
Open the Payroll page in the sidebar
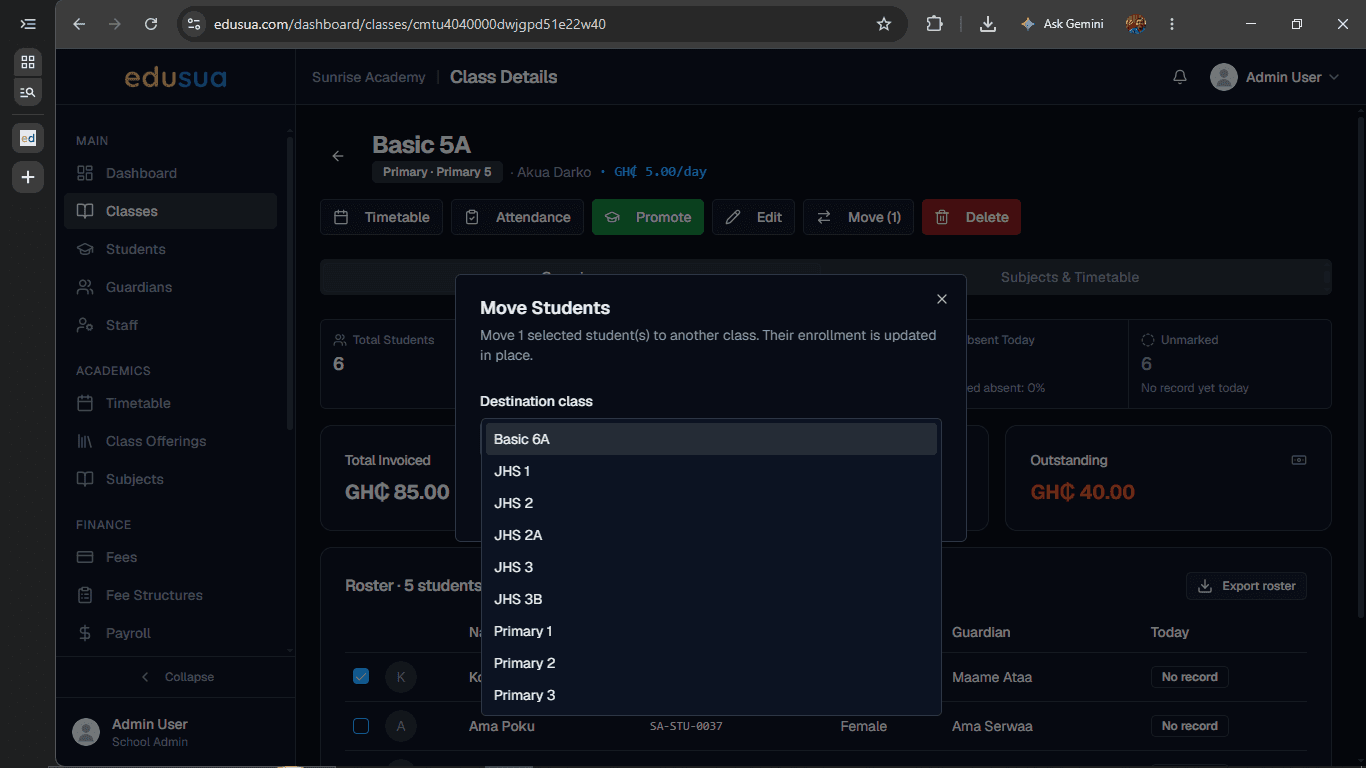pos(170,633)
